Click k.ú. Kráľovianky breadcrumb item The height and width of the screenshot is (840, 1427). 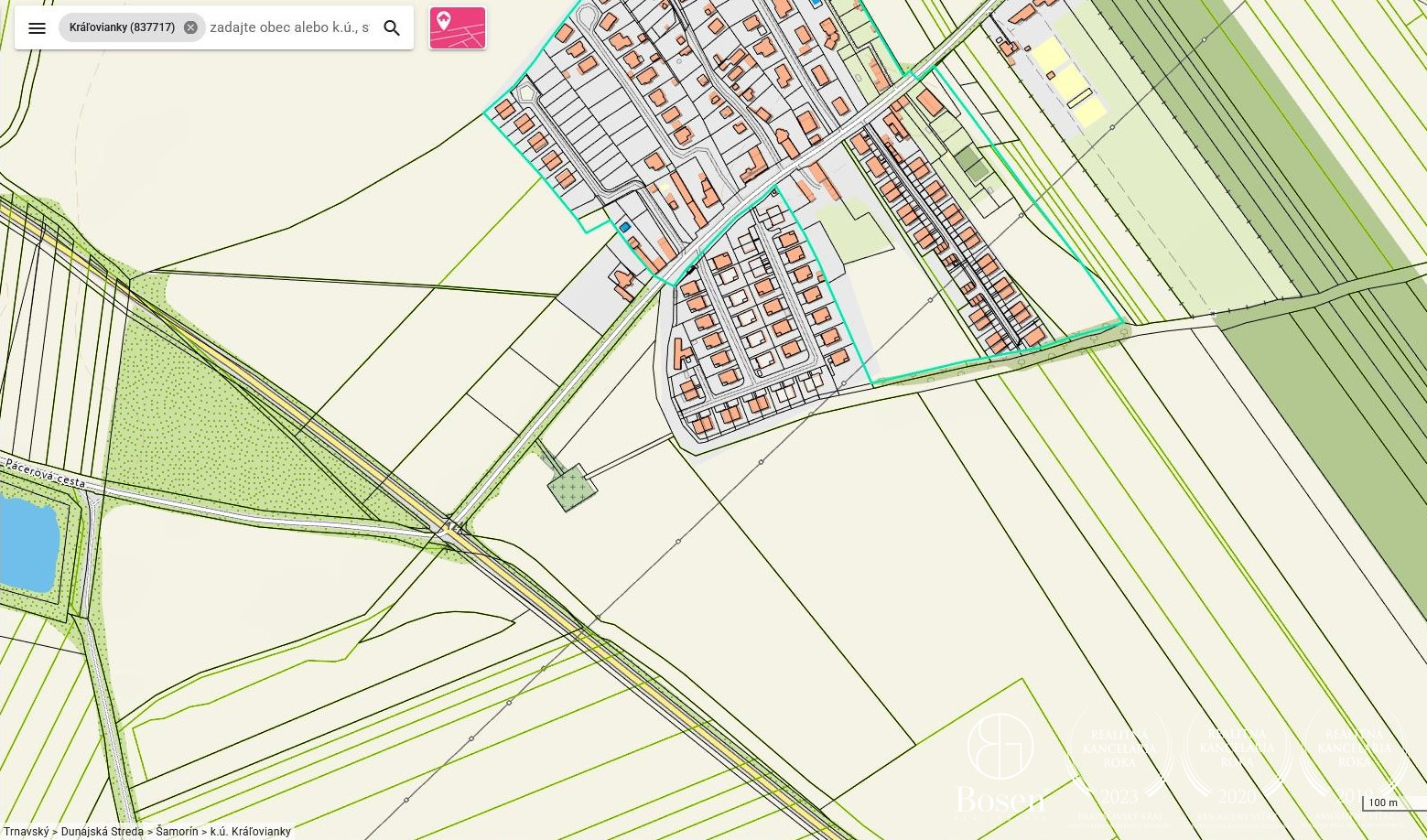tap(250, 832)
